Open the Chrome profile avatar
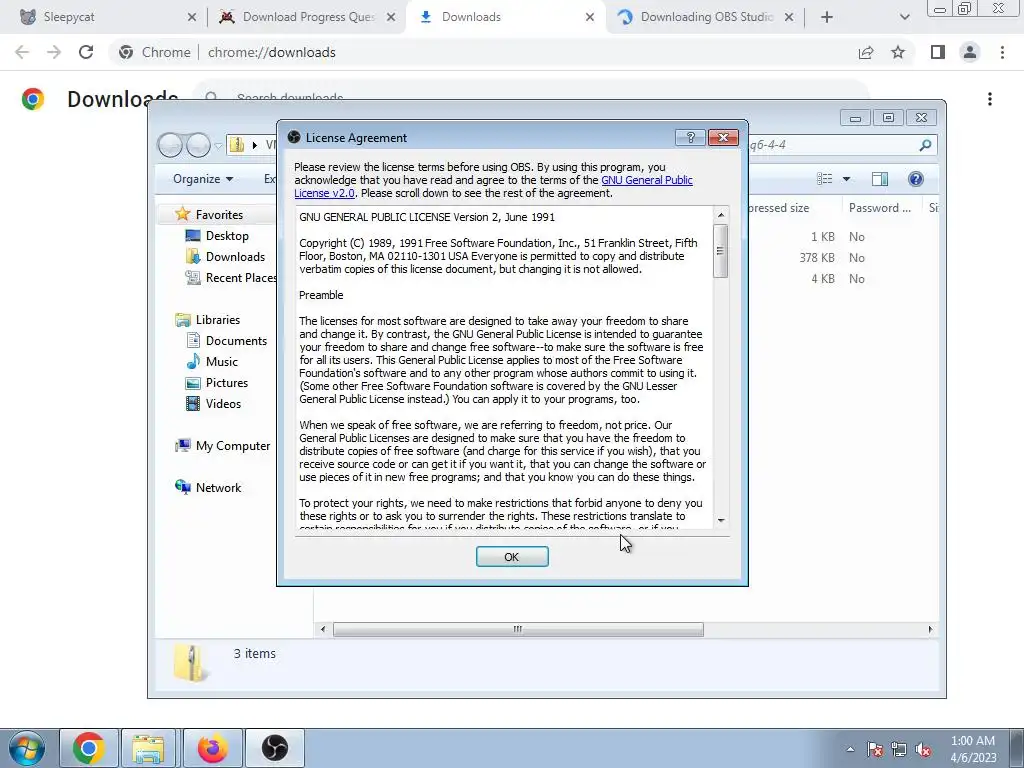Viewport: 1024px width, 768px height. click(970, 52)
